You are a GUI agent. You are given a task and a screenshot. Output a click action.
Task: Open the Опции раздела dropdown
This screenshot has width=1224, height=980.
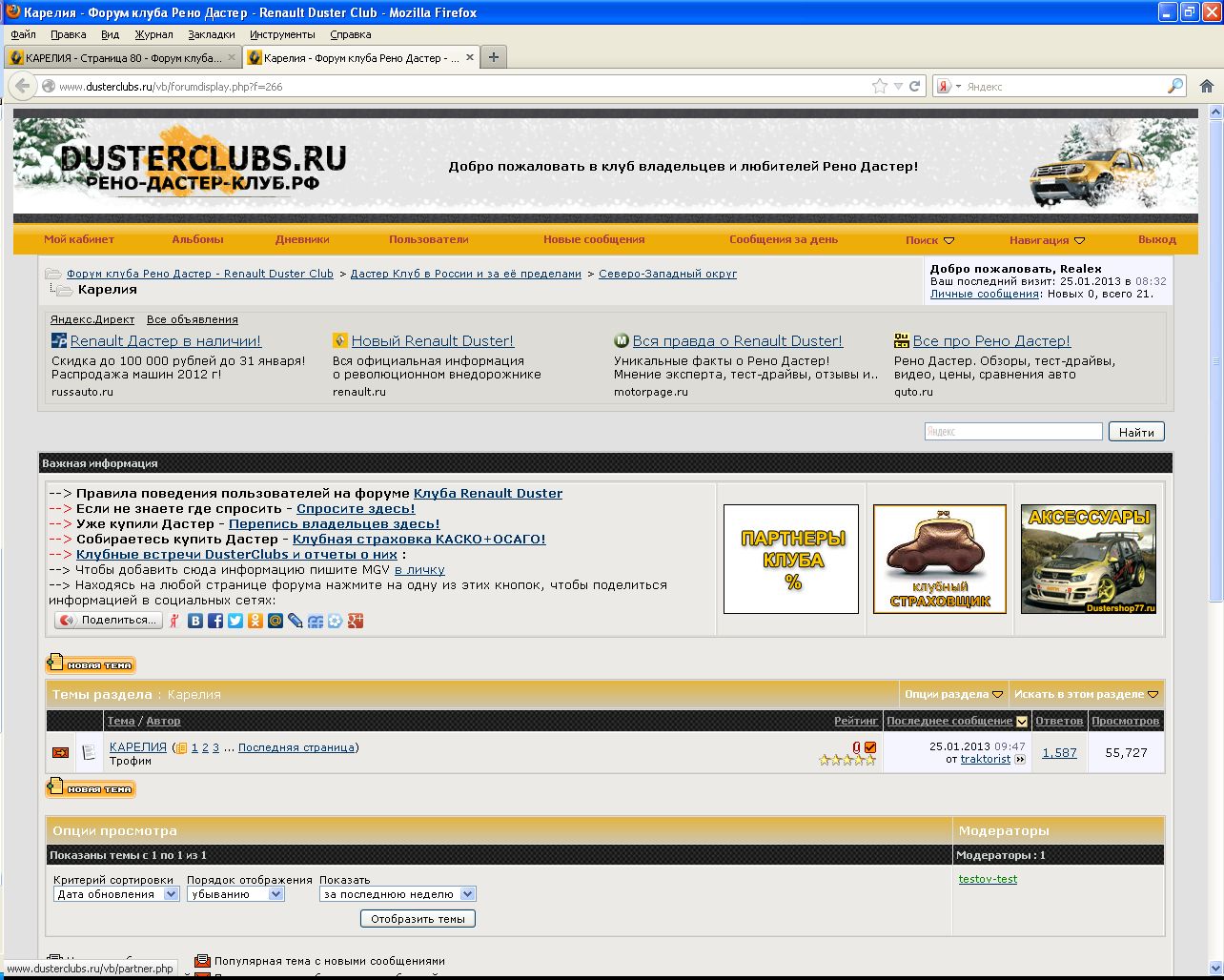pyautogui.click(x=953, y=694)
